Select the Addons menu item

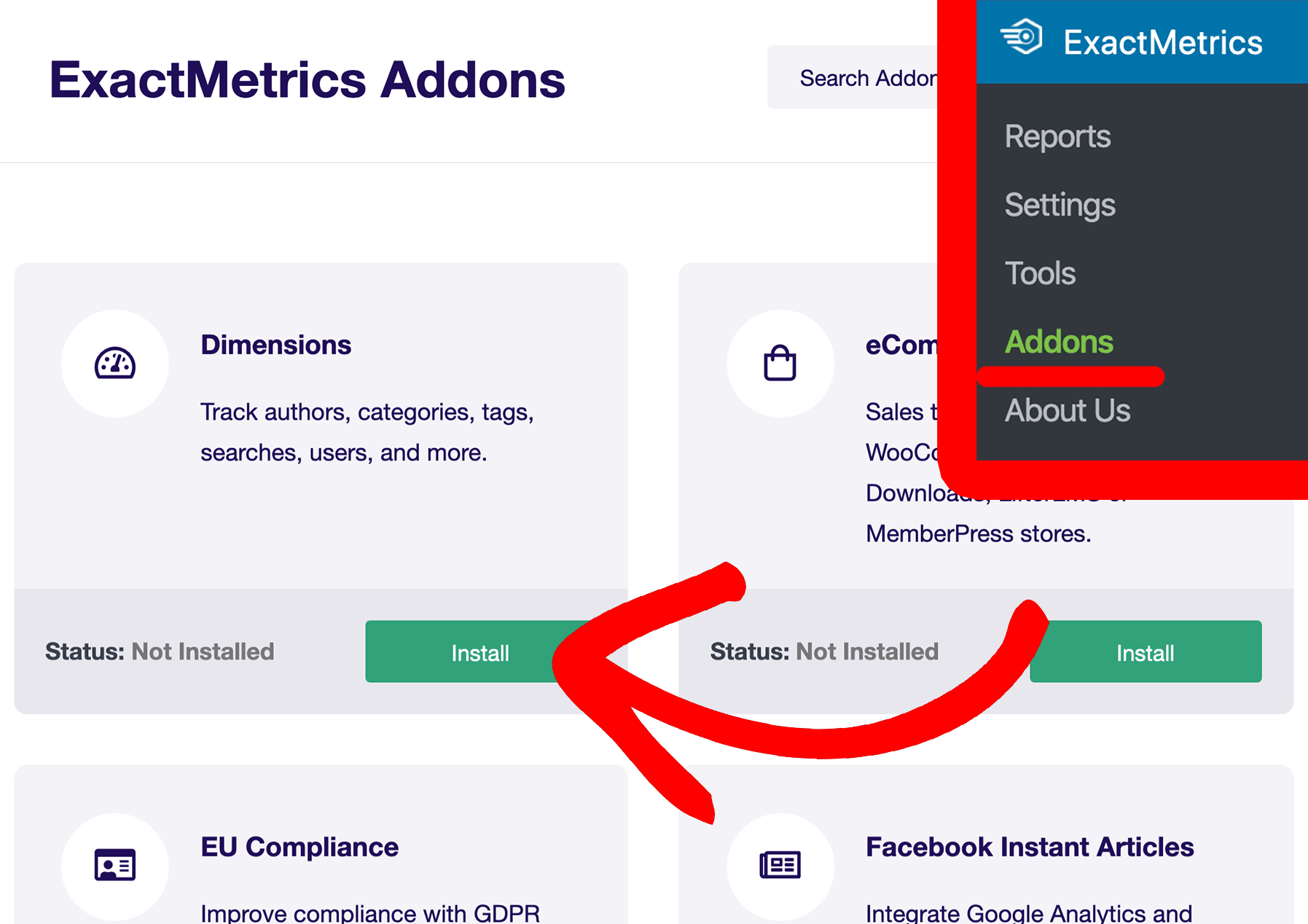pos(1059,342)
